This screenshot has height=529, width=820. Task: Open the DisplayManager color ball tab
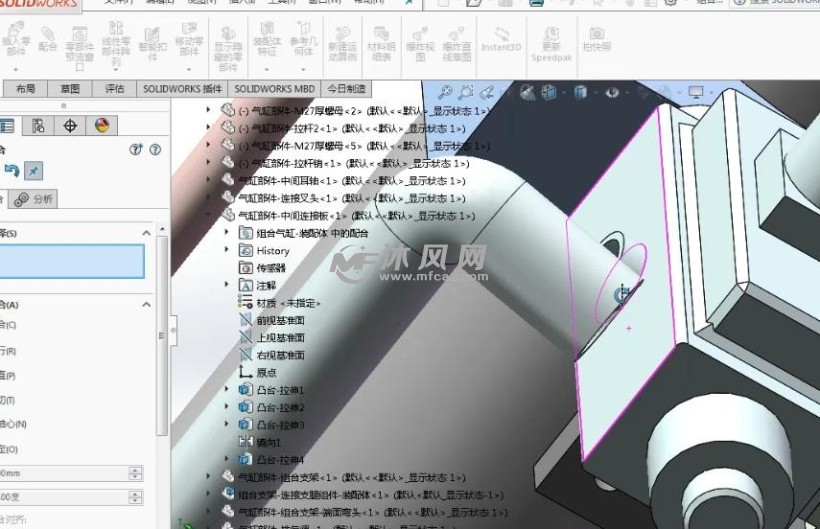point(101,125)
